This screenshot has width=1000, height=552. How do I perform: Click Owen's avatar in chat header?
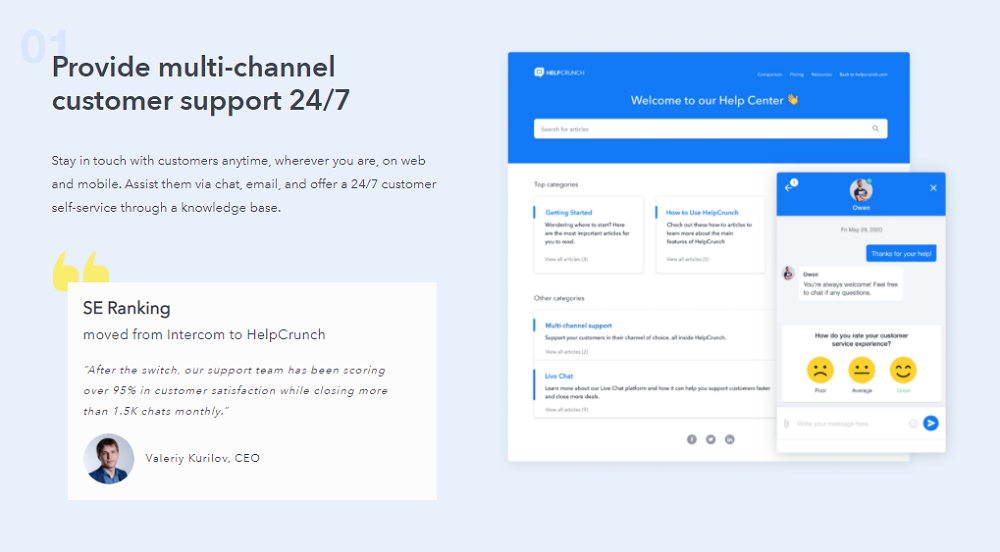click(861, 190)
